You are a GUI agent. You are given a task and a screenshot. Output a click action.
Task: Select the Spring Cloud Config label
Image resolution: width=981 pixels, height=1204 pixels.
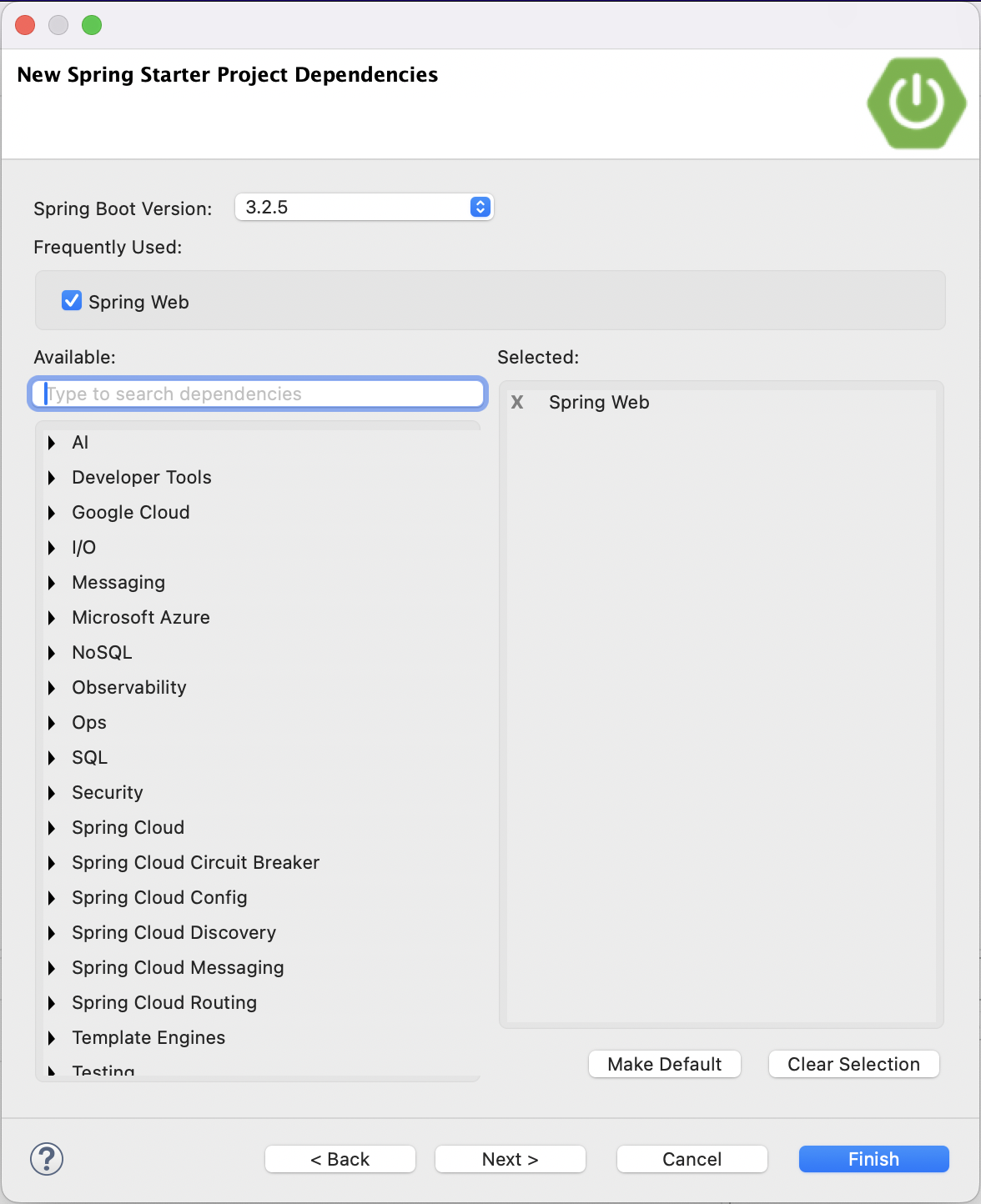point(159,898)
